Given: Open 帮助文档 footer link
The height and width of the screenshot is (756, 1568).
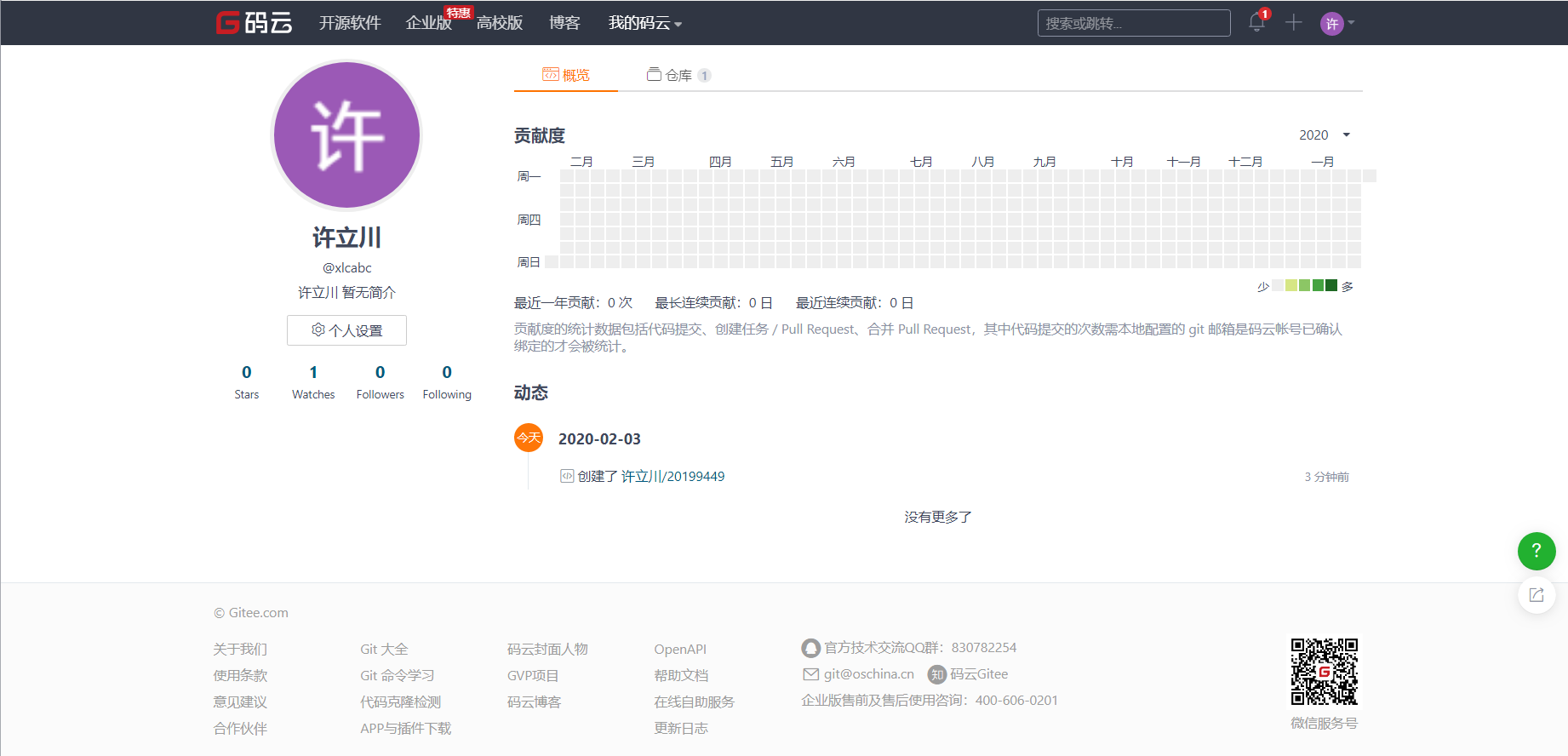Looking at the screenshot, I should [x=681, y=675].
